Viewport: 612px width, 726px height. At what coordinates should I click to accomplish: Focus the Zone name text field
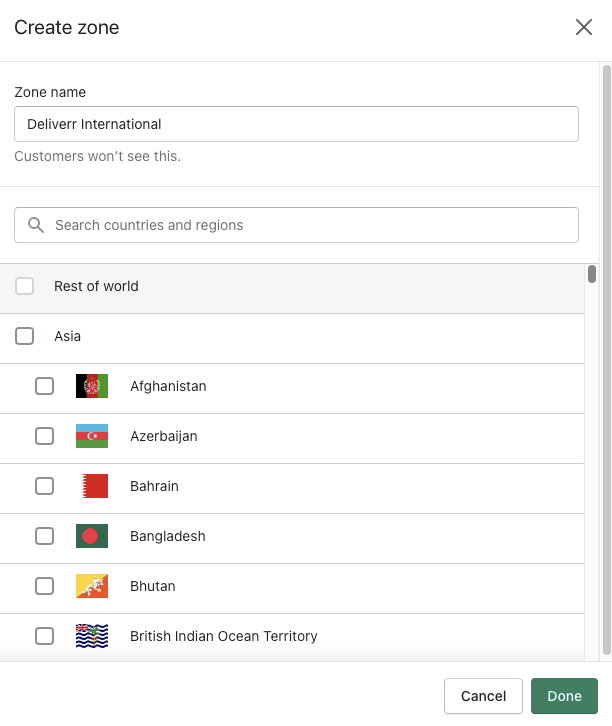pyautogui.click(x=296, y=124)
